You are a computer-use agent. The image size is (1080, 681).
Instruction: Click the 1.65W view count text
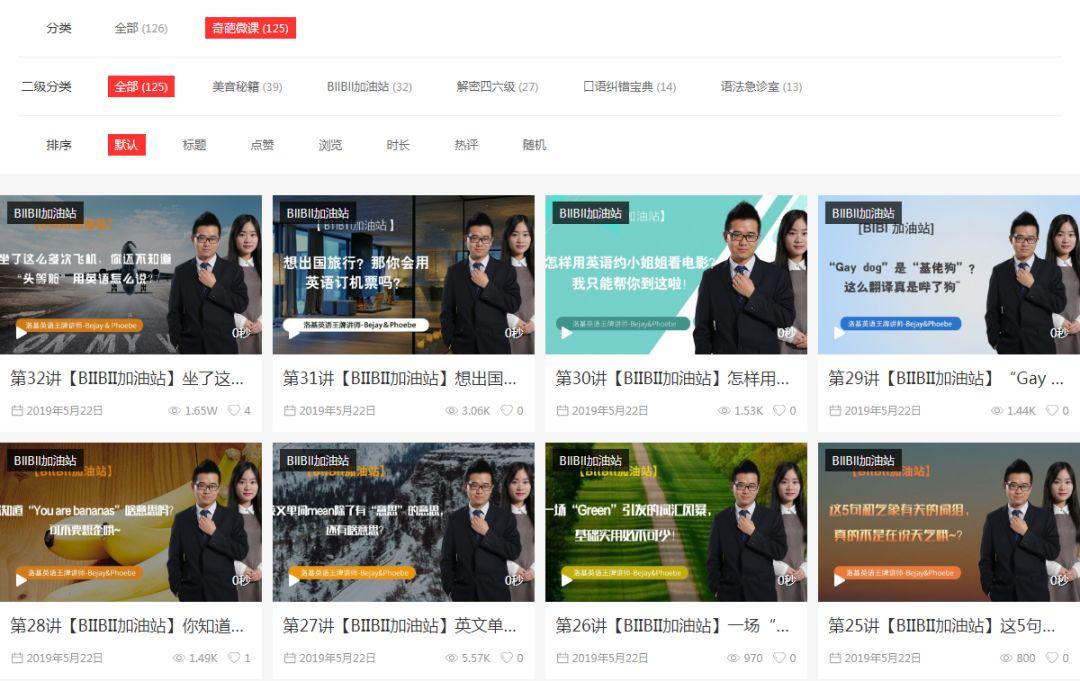pos(201,410)
